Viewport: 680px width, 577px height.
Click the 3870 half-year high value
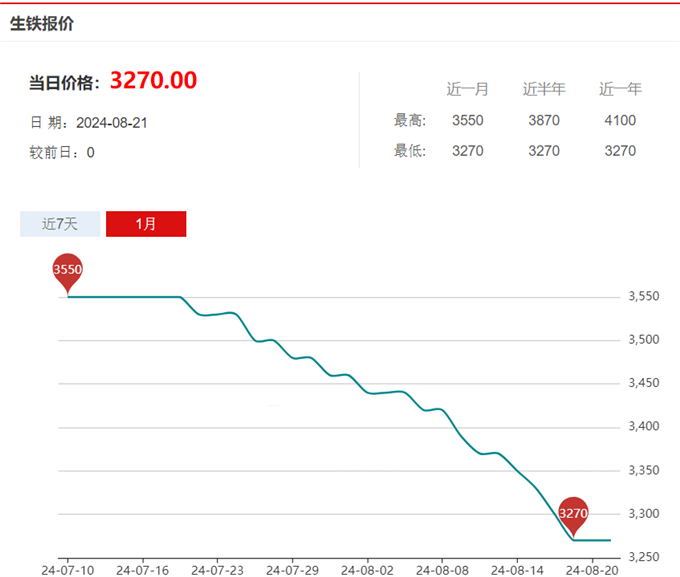(x=544, y=121)
